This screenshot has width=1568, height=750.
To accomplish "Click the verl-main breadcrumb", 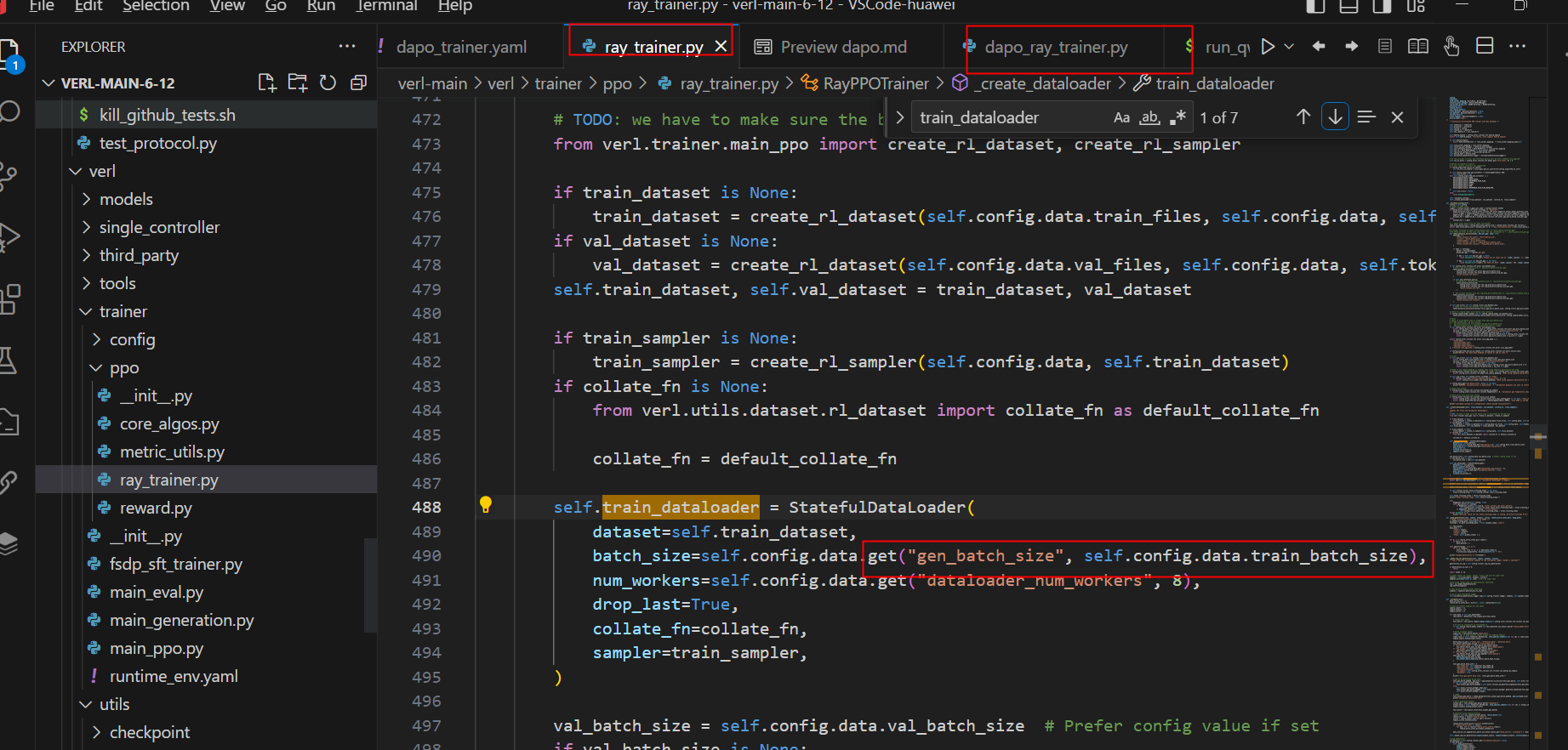I will (432, 83).
